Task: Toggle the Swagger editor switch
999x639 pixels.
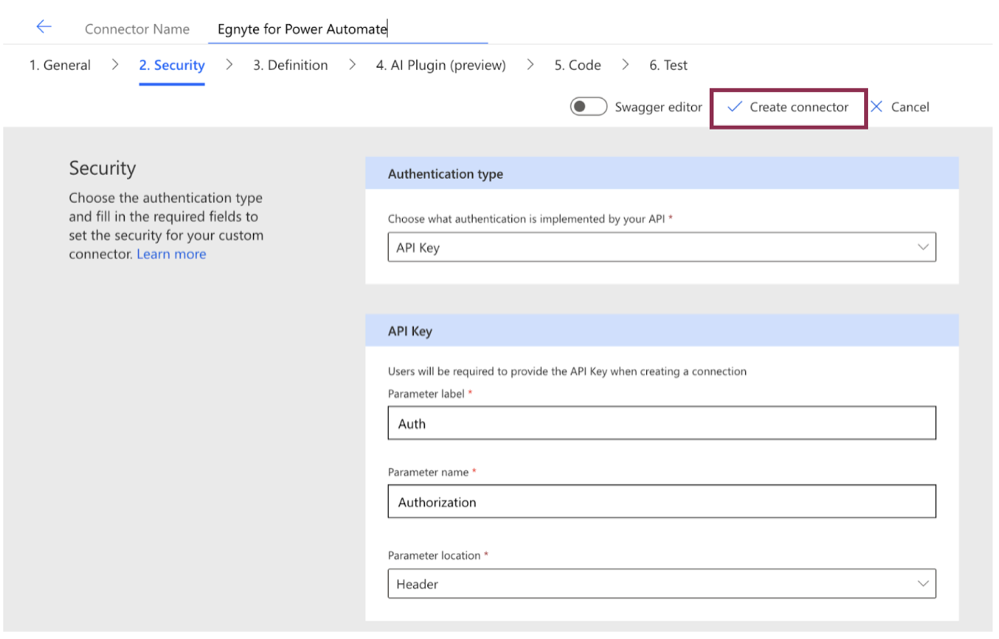Action: 588,106
